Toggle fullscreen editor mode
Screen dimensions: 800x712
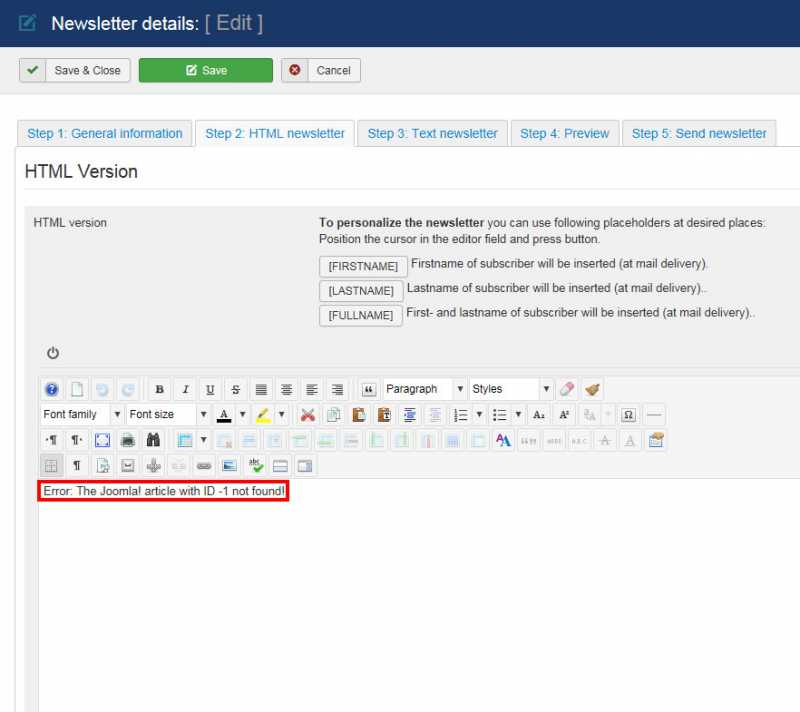pyautogui.click(x=102, y=440)
